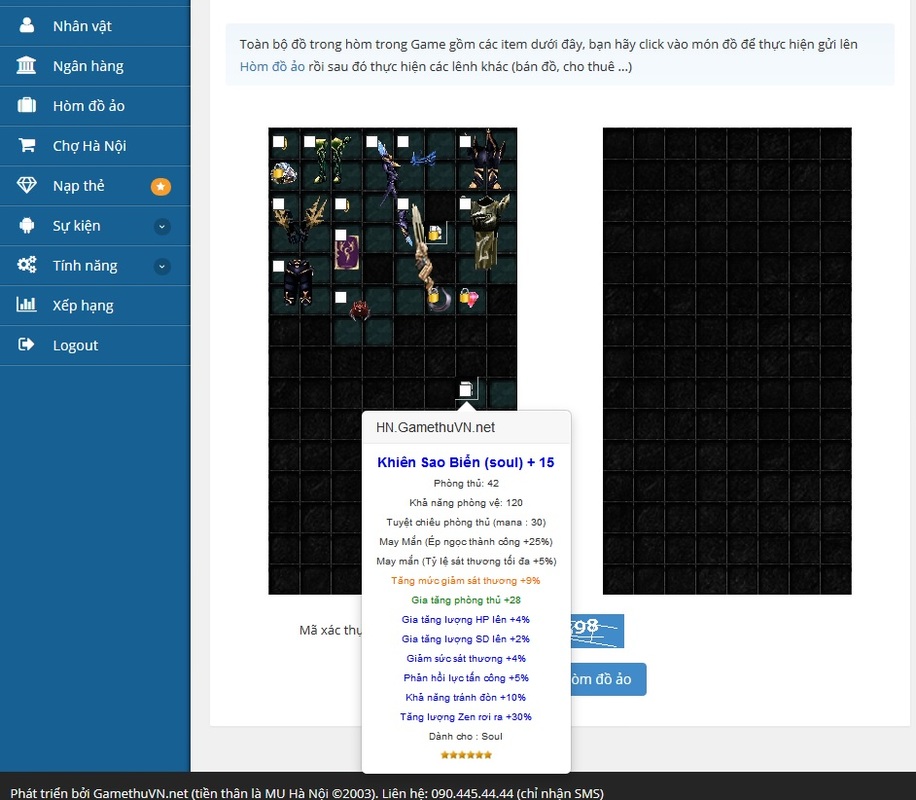
Task: Open the Tính năng menu item
Action: 85,266
